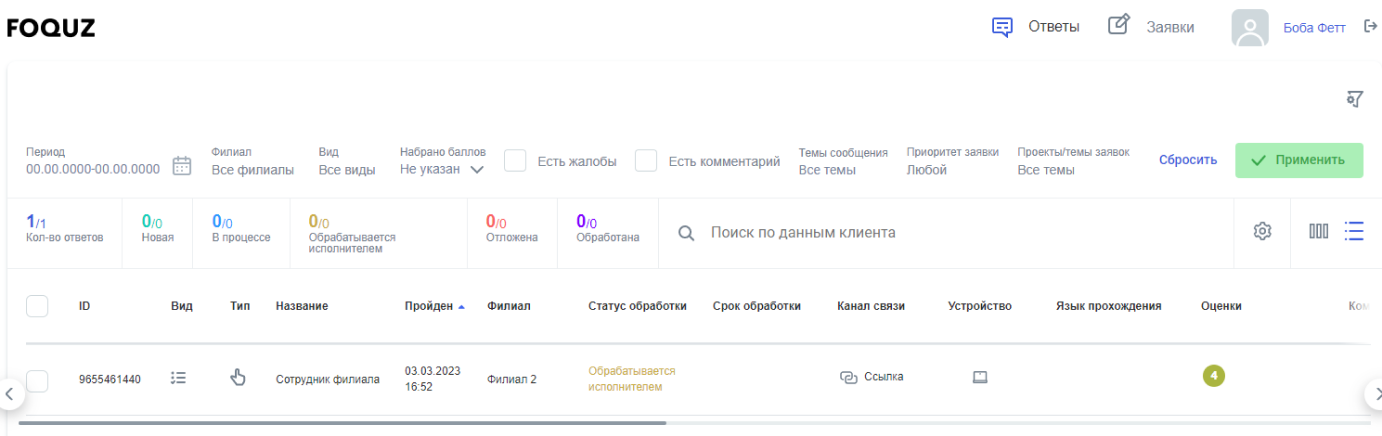Open the Ответы tab
The height and width of the screenshot is (436, 1382).
point(1036,27)
